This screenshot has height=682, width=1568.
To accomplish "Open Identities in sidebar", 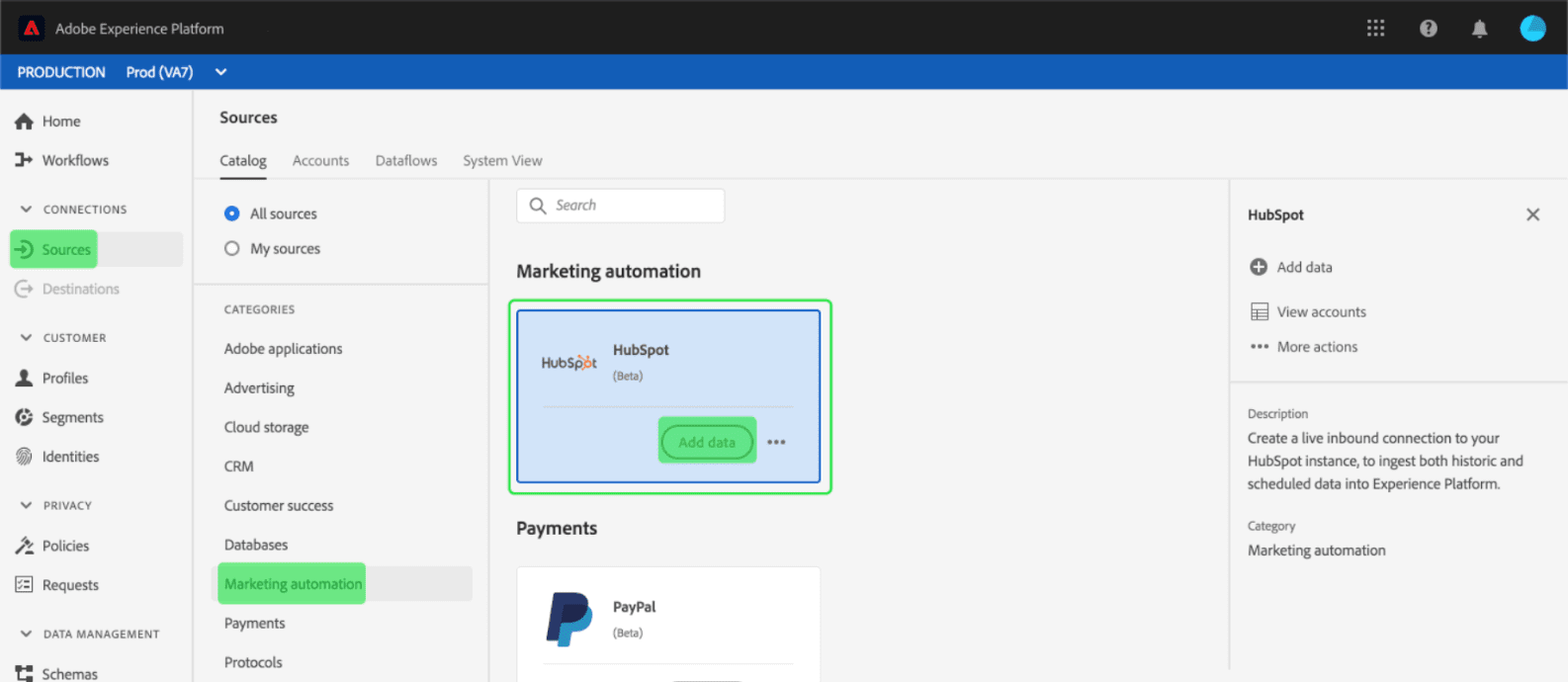I will pyautogui.click(x=70, y=457).
